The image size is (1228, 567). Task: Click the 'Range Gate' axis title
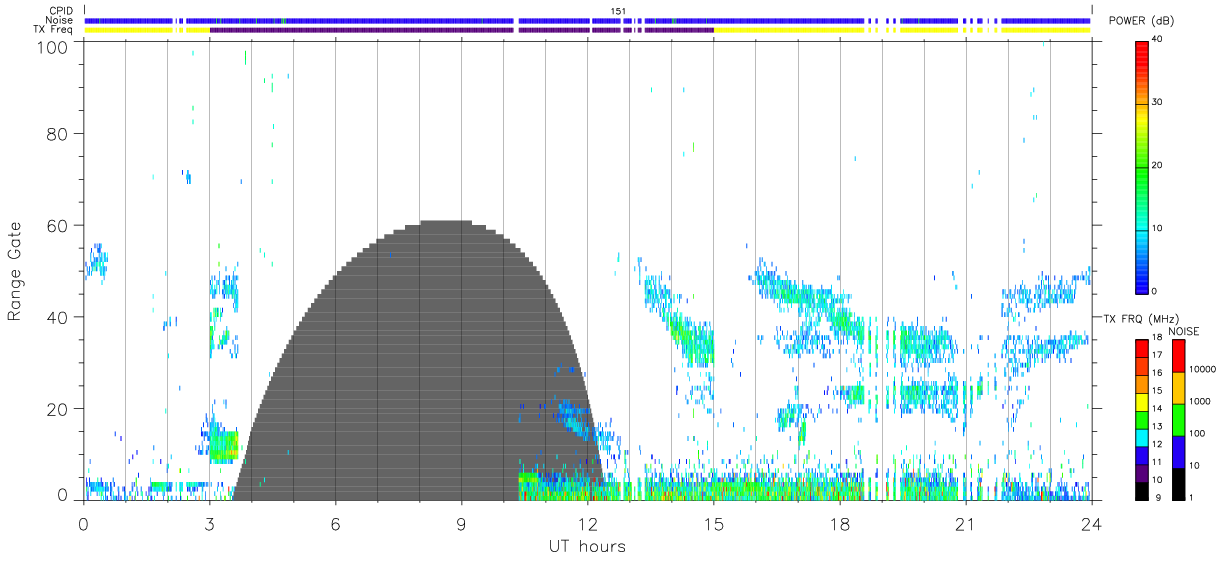click(x=15, y=272)
